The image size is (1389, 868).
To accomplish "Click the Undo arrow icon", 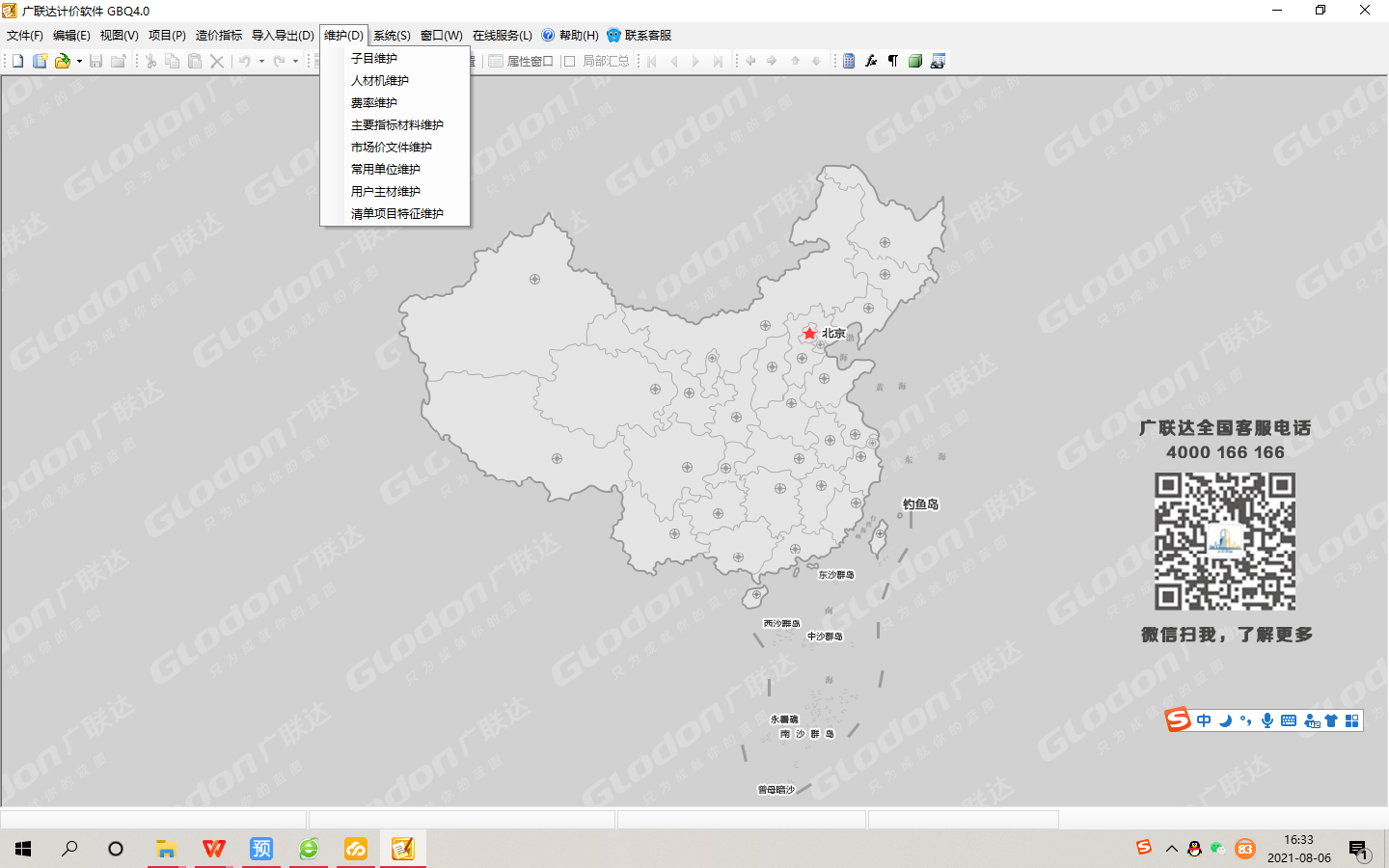I will point(245,61).
